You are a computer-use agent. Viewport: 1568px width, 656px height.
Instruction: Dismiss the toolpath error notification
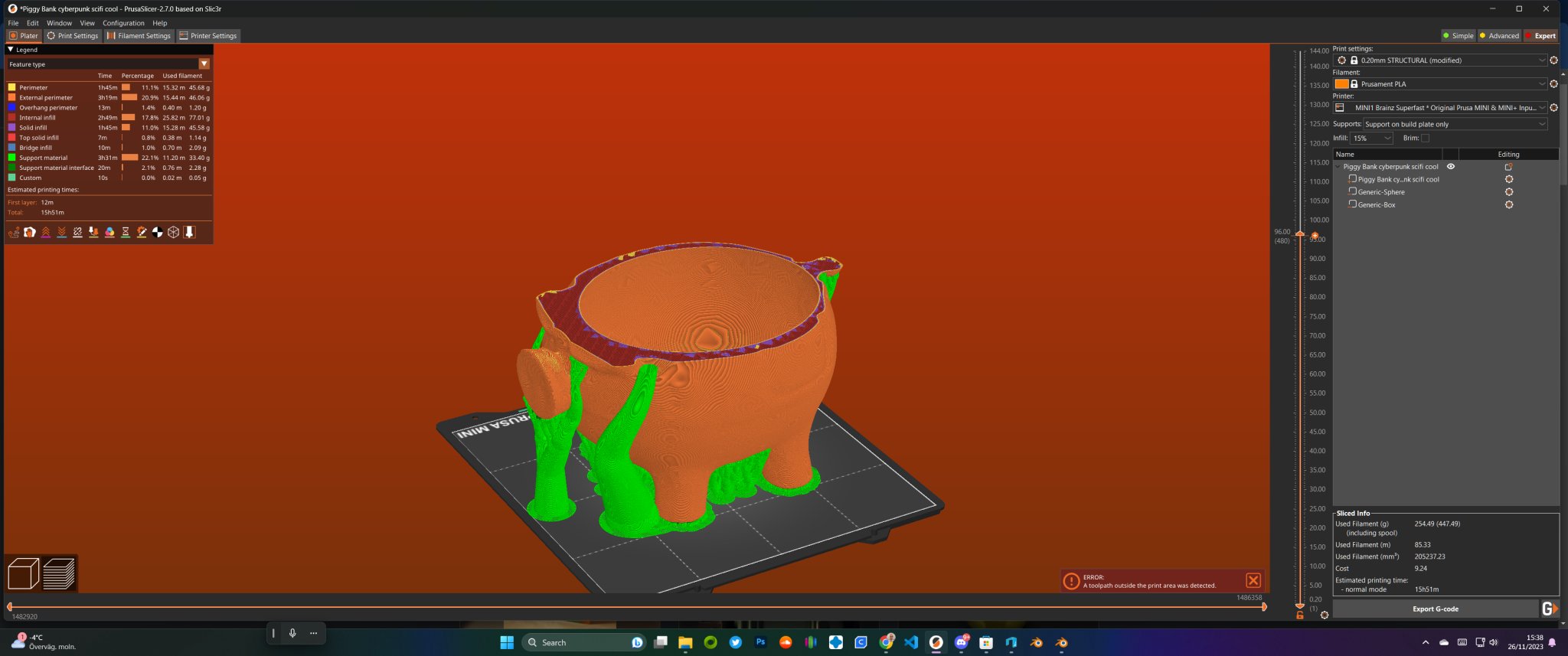(1253, 581)
